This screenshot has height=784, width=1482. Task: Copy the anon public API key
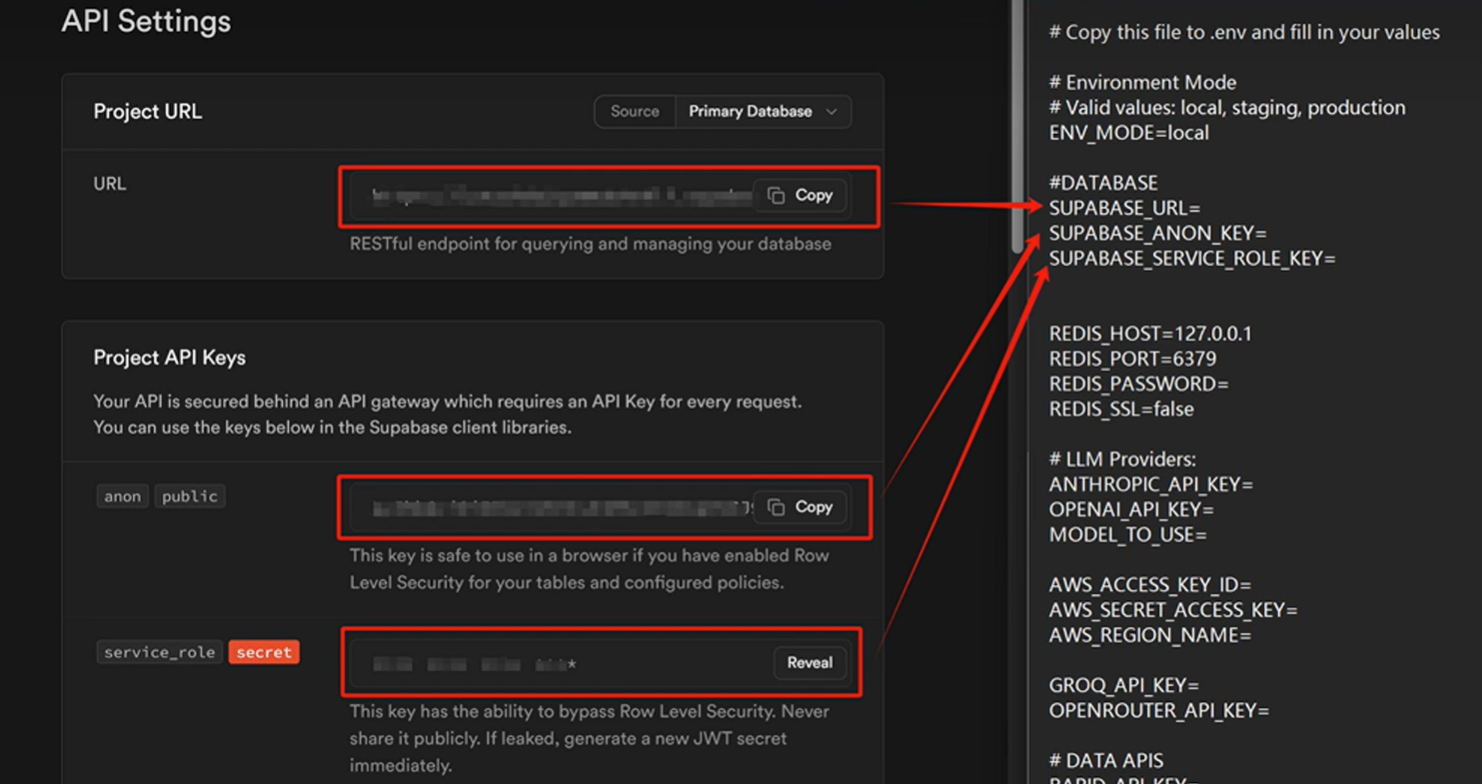coord(799,507)
